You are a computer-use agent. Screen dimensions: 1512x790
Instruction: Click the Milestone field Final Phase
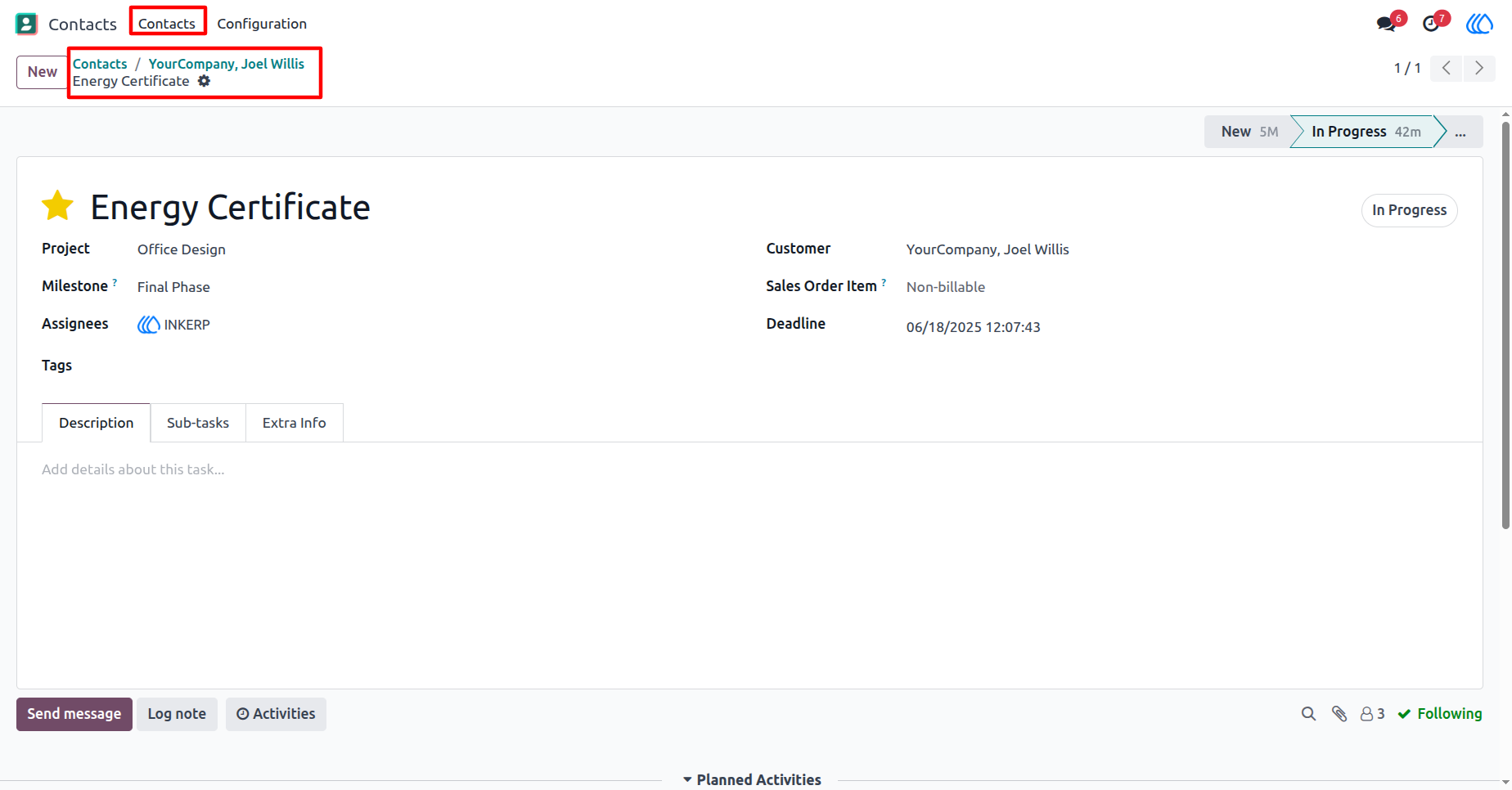173,287
